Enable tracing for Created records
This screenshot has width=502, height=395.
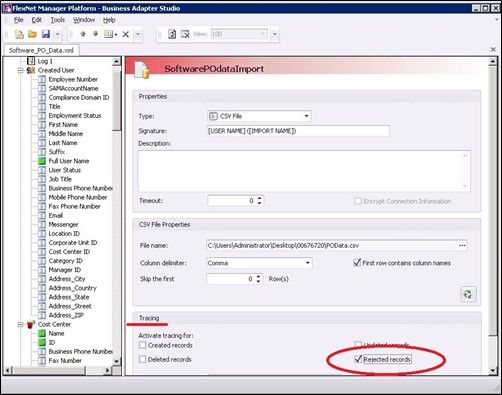click(143, 345)
